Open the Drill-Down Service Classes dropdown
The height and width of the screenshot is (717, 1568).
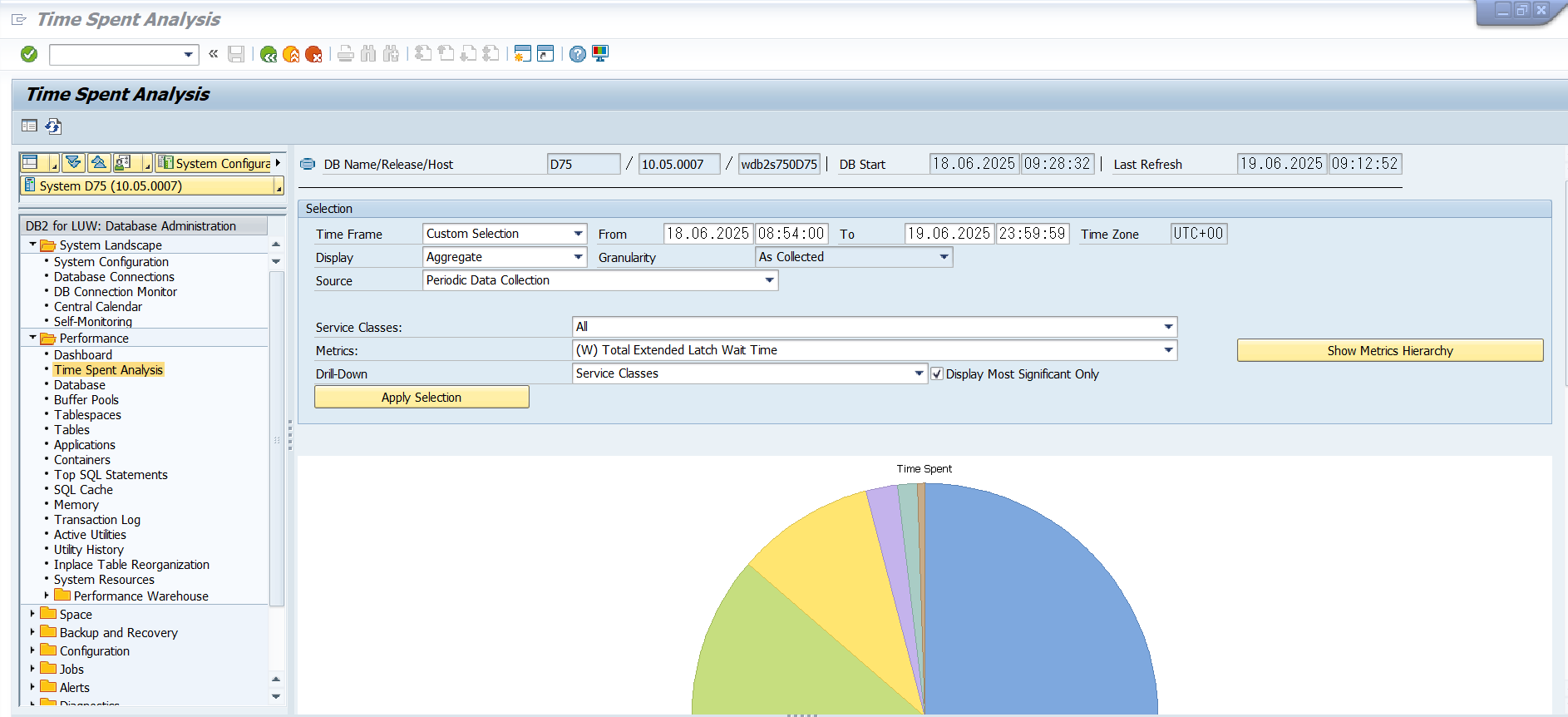click(919, 373)
